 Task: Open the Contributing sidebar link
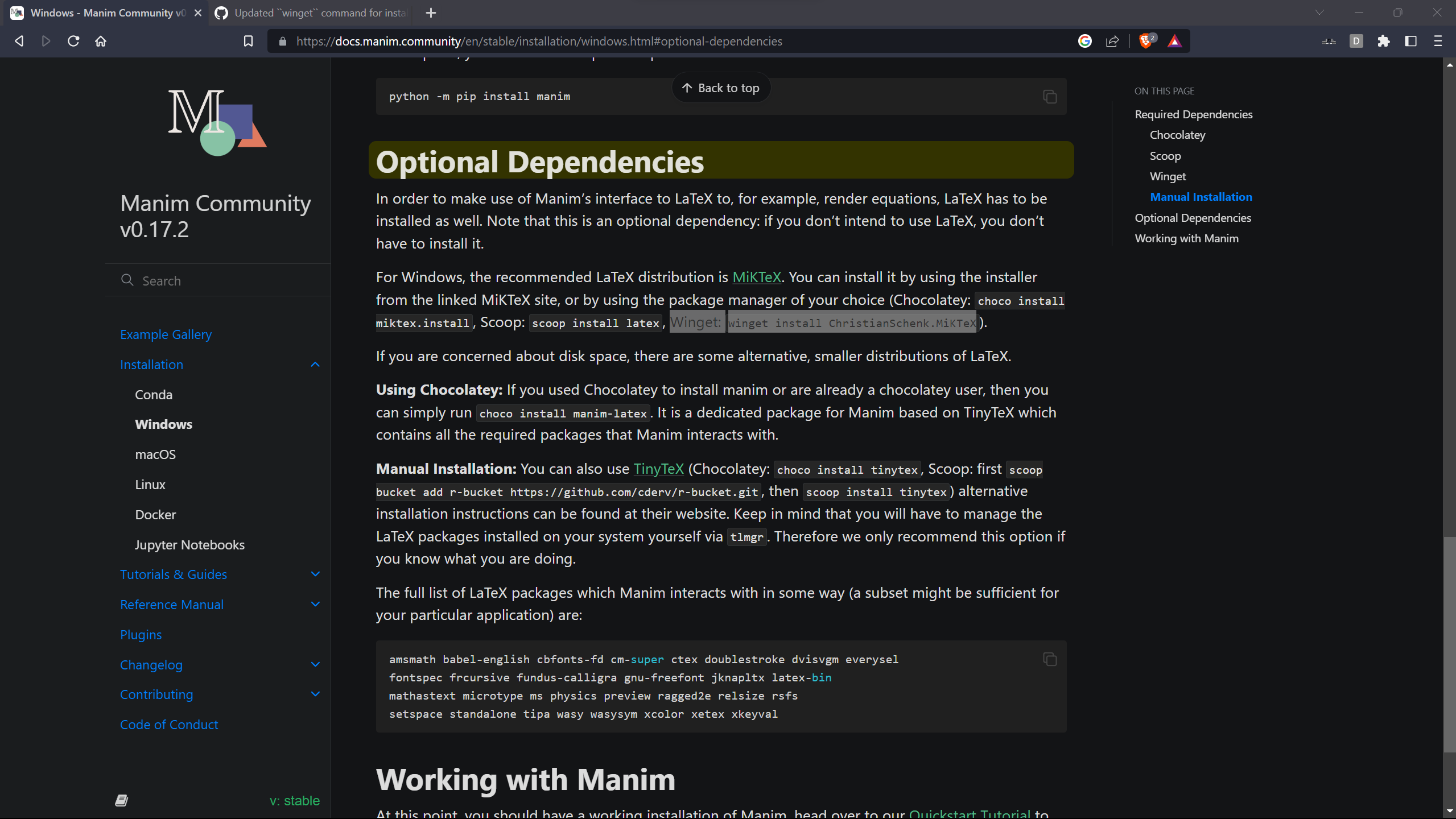click(156, 694)
